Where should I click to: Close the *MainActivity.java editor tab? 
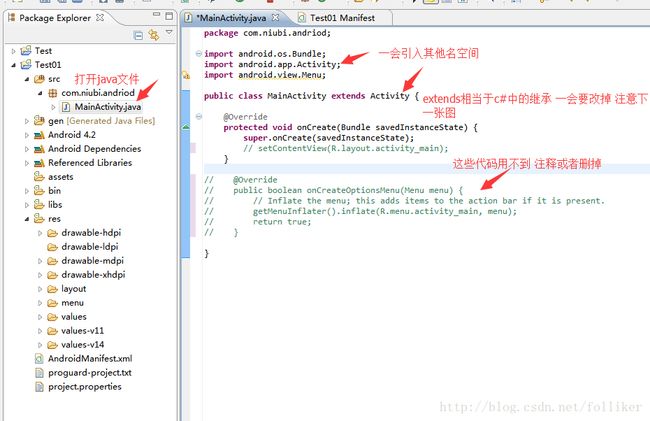point(275,17)
